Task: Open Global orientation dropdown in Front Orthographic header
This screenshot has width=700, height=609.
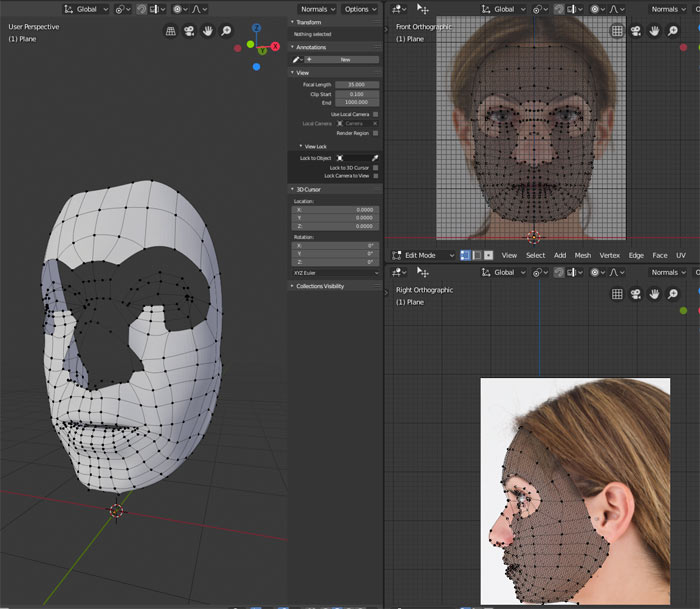Action: point(504,9)
